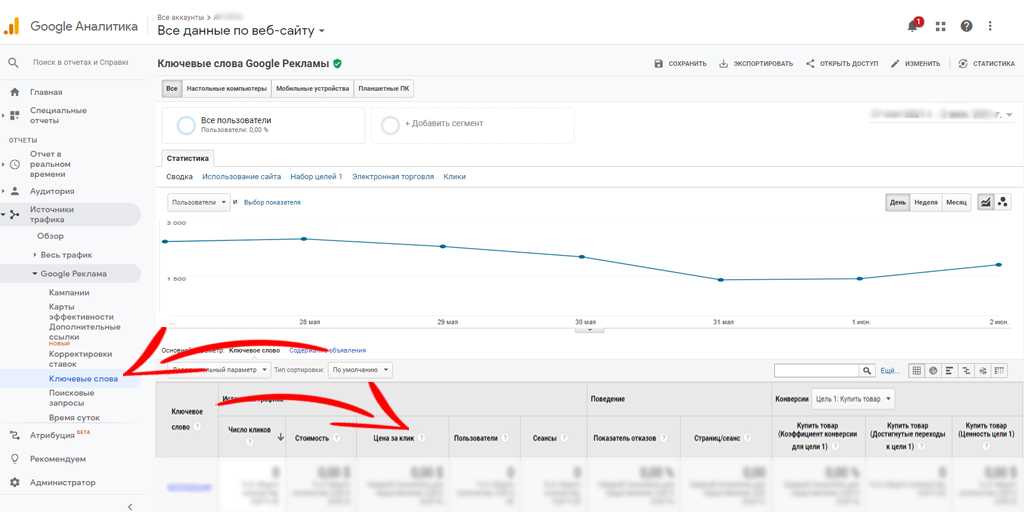
Task: Collapse the left sidebar with the arrow
Action: click(130, 507)
